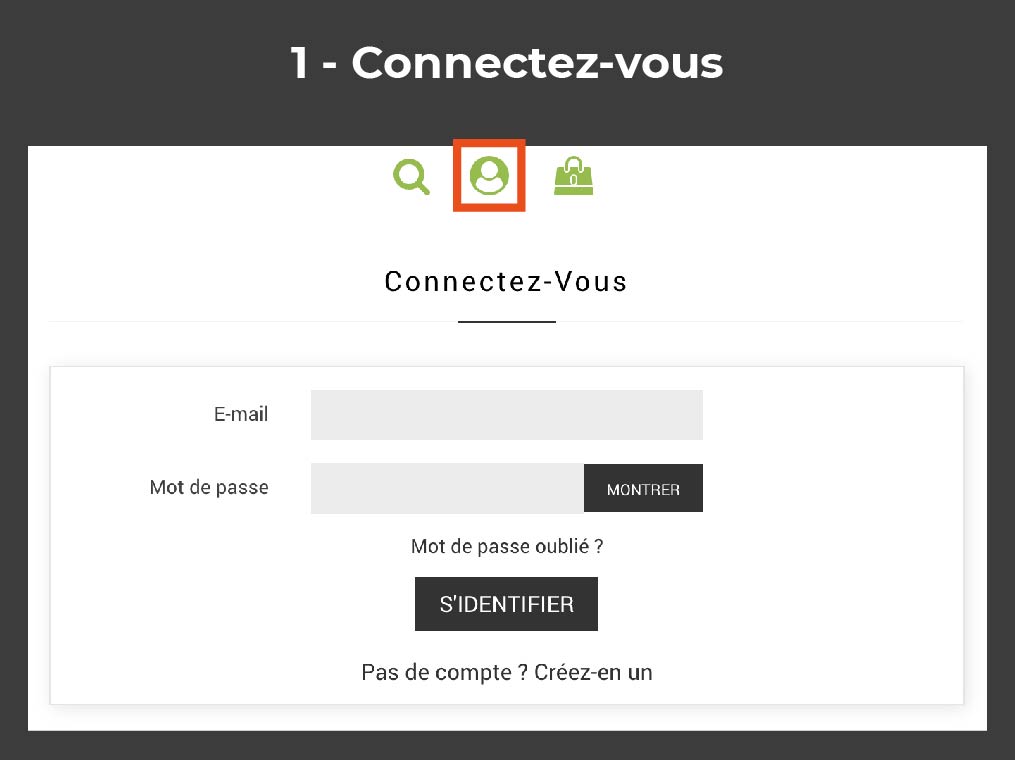Focus the E-mail input field

[507, 415]
